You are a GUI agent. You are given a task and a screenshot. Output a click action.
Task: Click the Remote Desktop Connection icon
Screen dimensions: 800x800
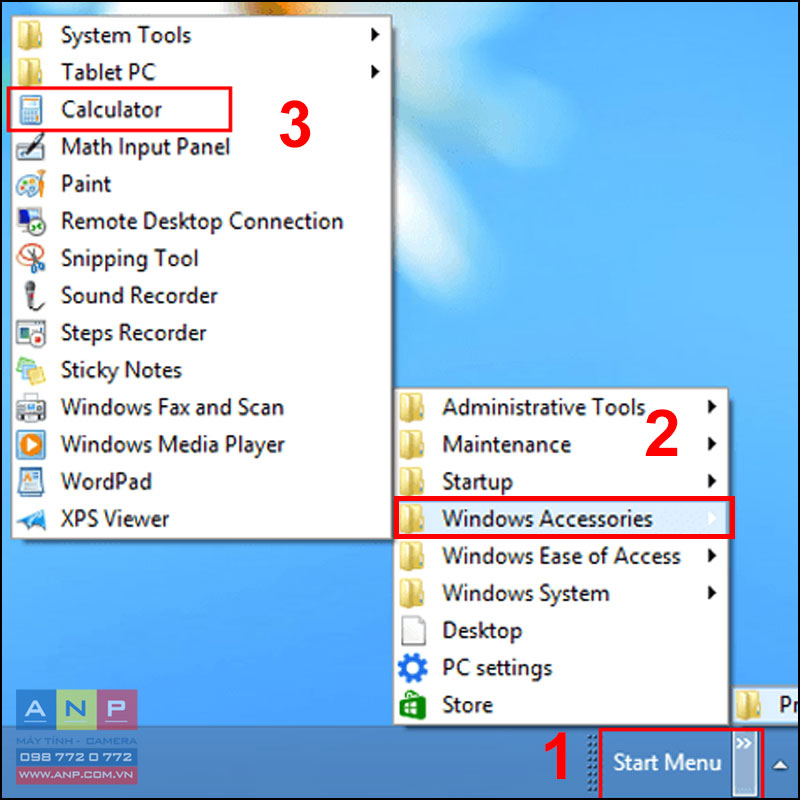pyautogui.click(x=32, y=221)
